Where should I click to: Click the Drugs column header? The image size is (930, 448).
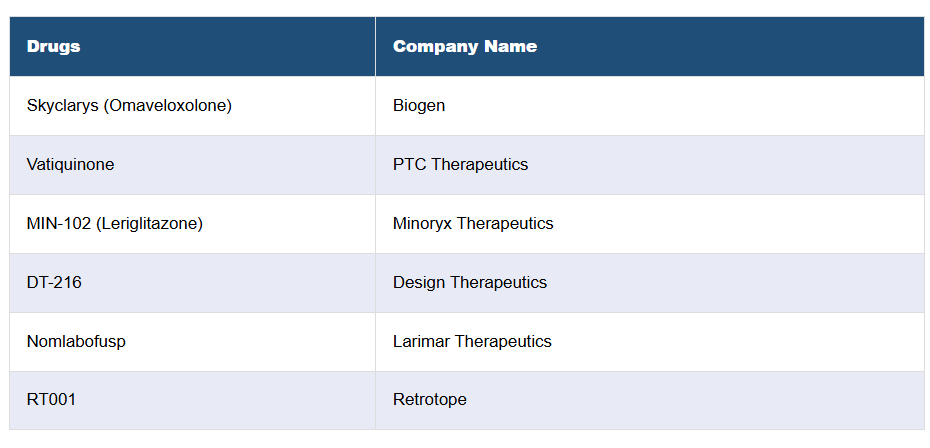pyautogui.click(x=54, y=46)
